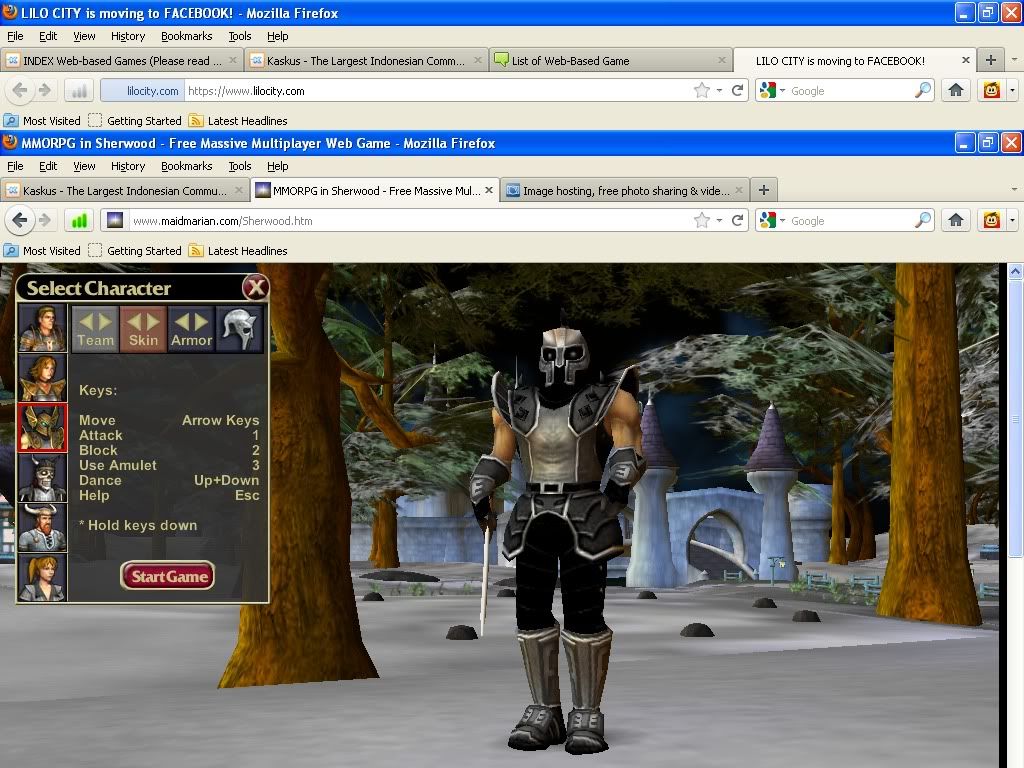Image resolution: width=1024 pixels, height=768 pixels.
Task: Click the Skin arrows button
Action: click(x=143, y=329)
